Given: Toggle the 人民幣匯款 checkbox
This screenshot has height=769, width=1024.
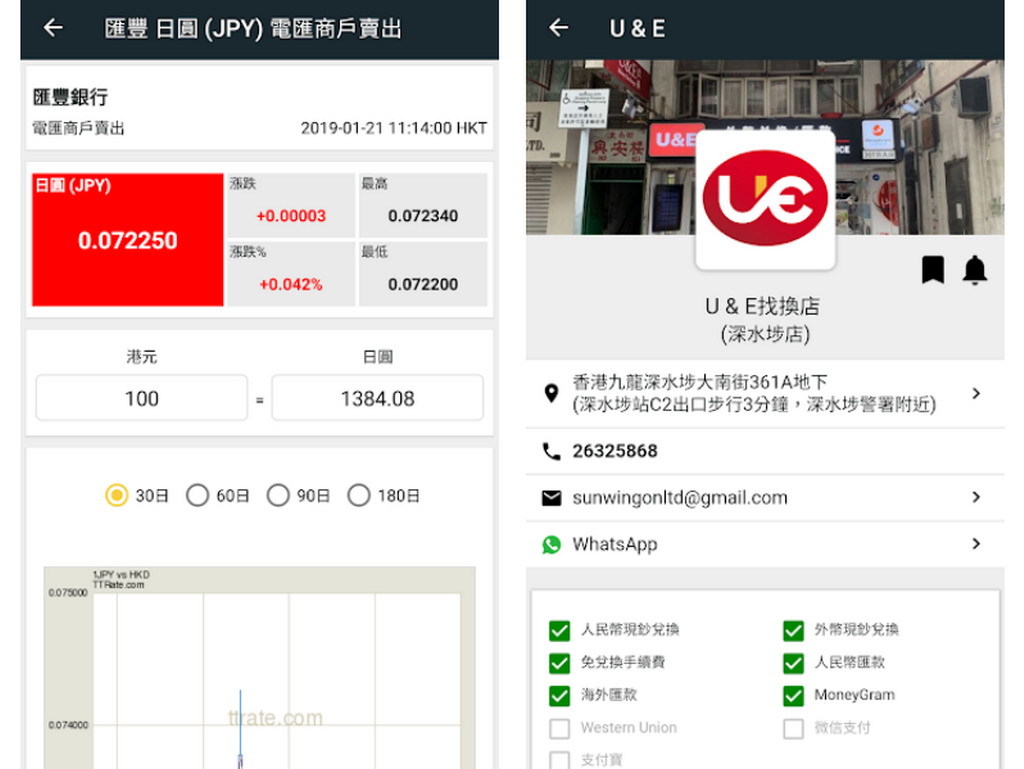Looking at the screenshot, I should [793, 663].
